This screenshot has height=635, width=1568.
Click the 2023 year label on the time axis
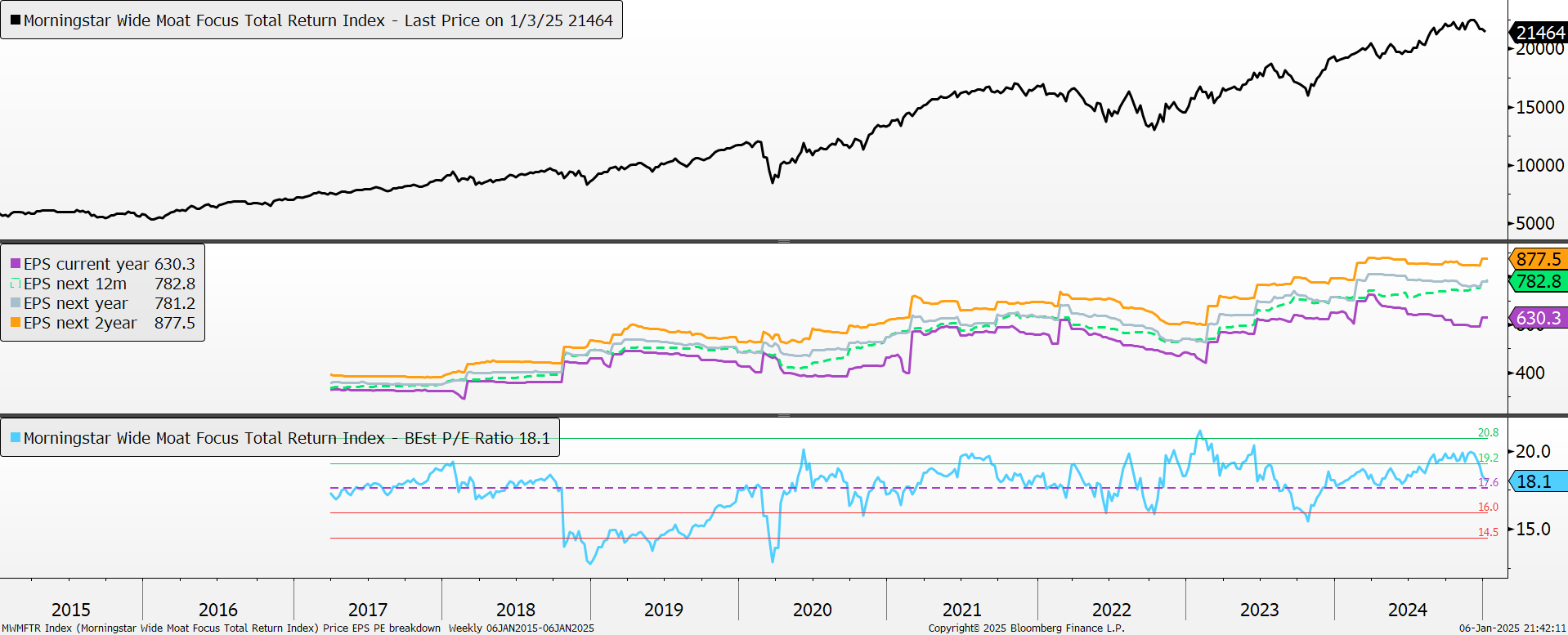pos(1260,610)
